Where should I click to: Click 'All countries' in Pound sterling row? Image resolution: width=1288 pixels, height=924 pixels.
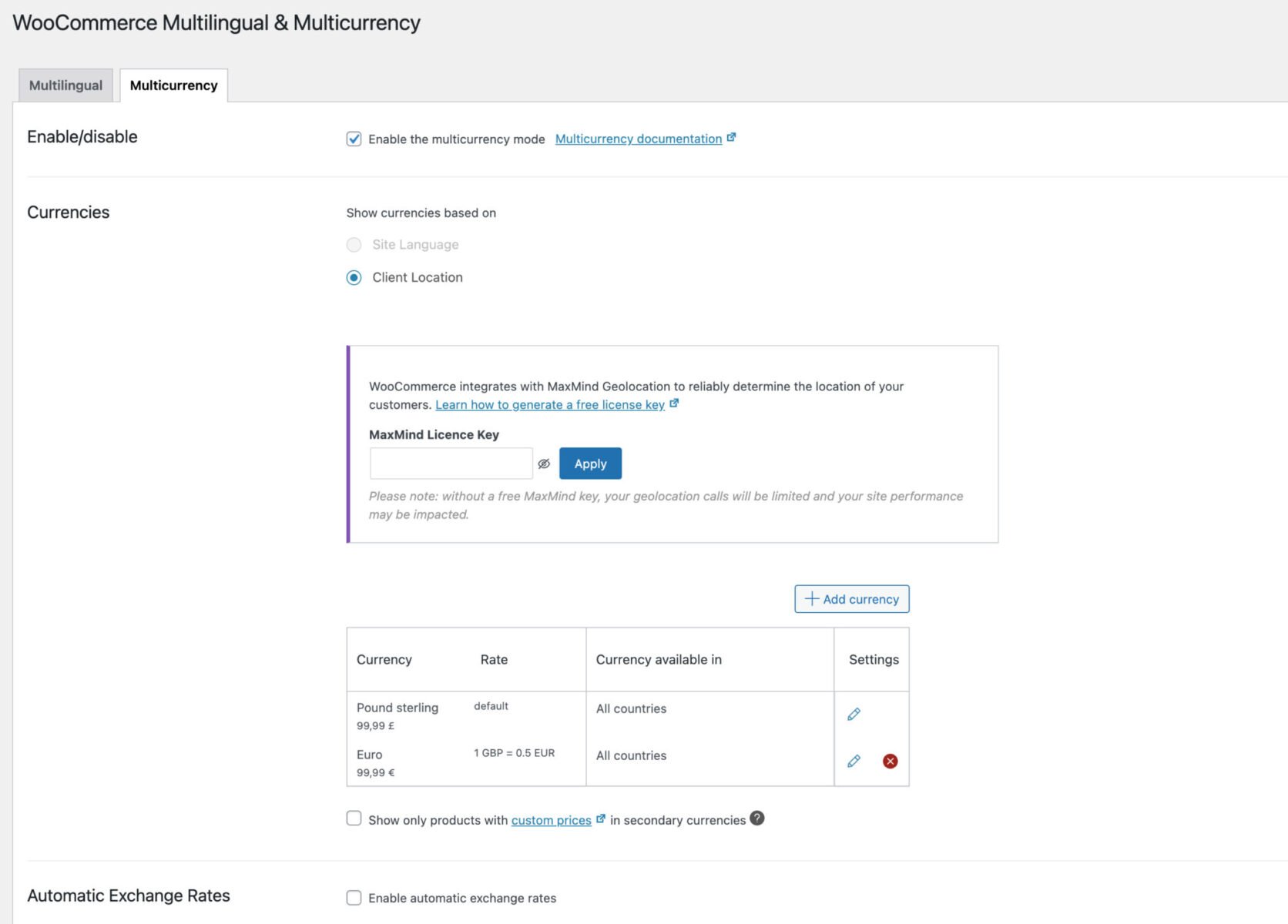(x=631, y=708)
